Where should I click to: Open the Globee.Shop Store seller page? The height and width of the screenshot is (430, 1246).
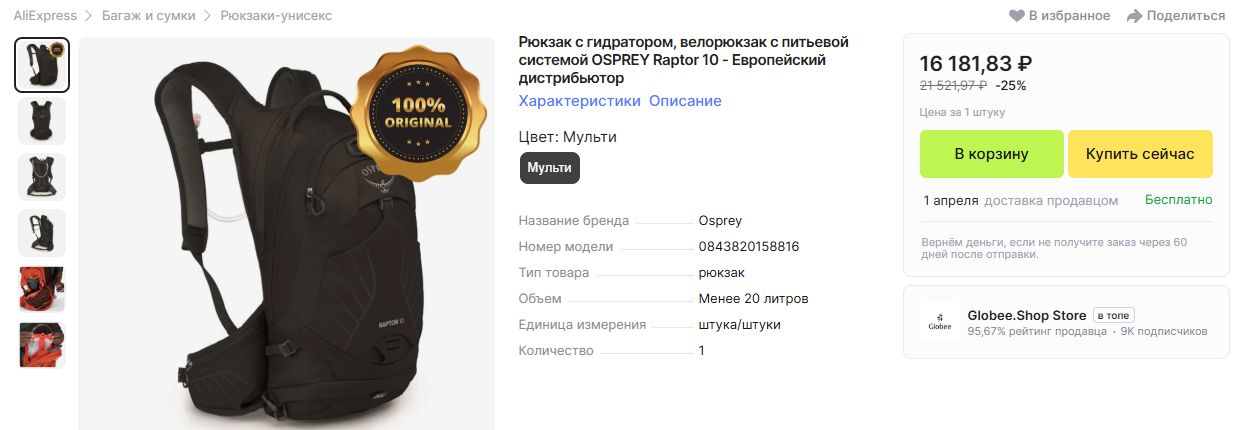[x=1027, y=315]
